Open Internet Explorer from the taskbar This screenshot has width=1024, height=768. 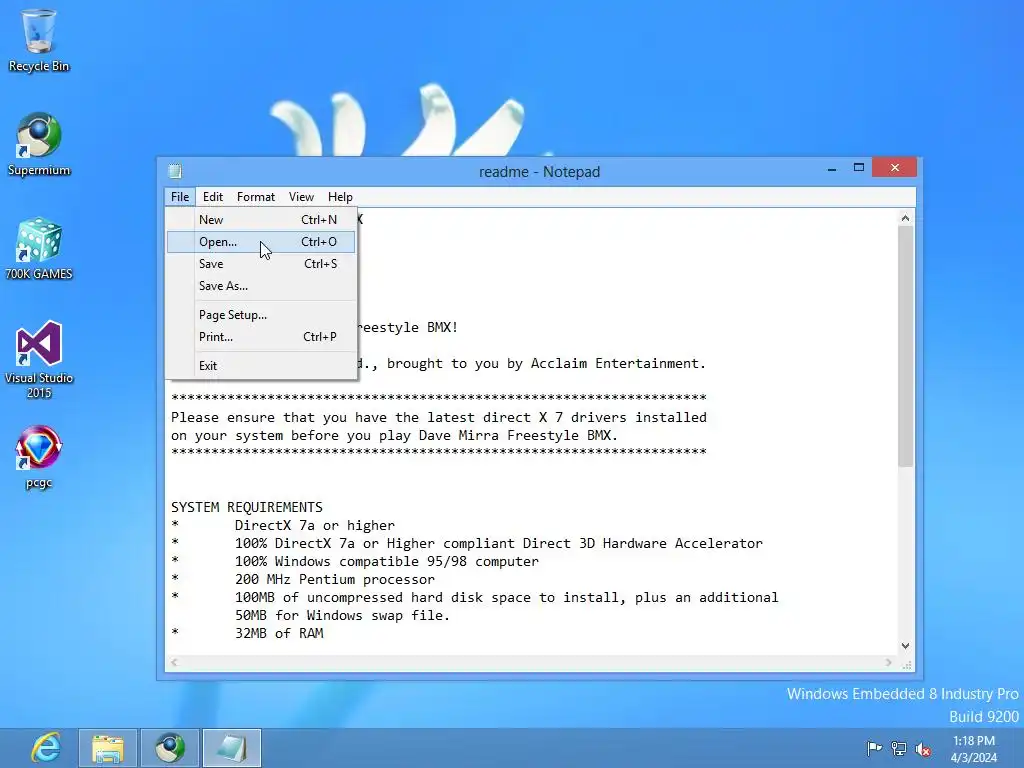(x=46, y=748)
